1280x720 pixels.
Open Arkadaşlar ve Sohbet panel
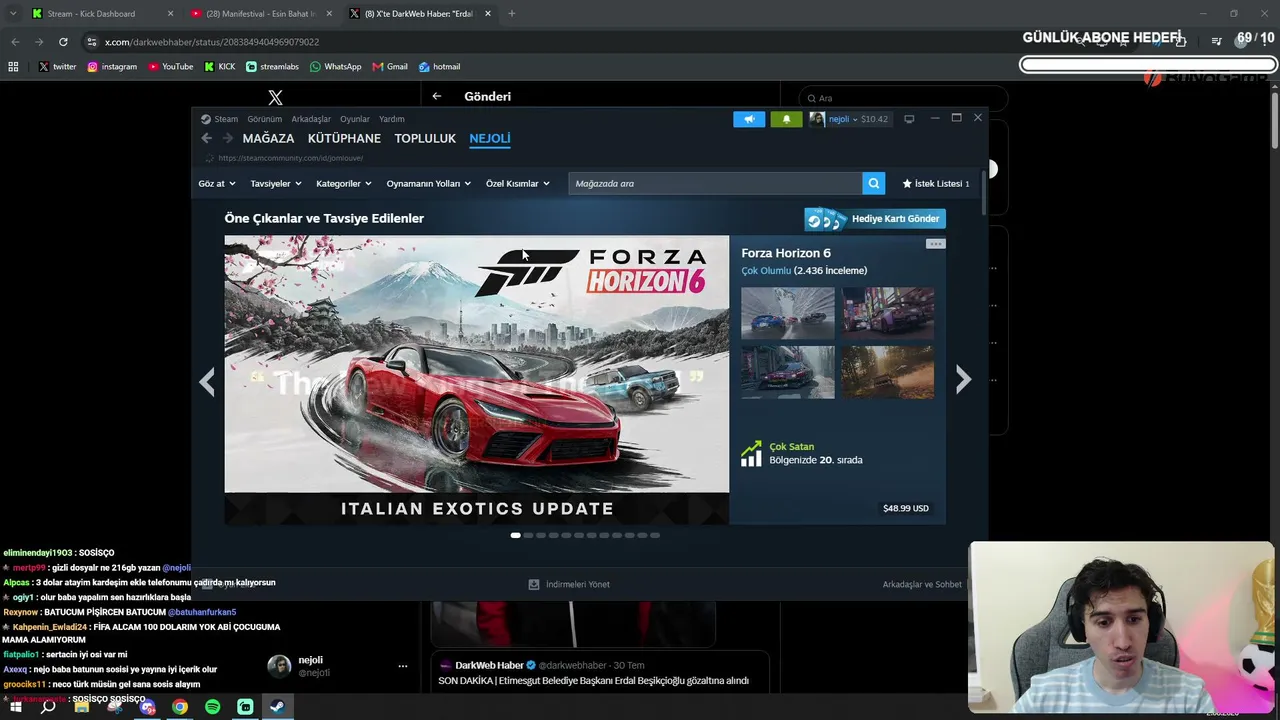click(922, 584)
